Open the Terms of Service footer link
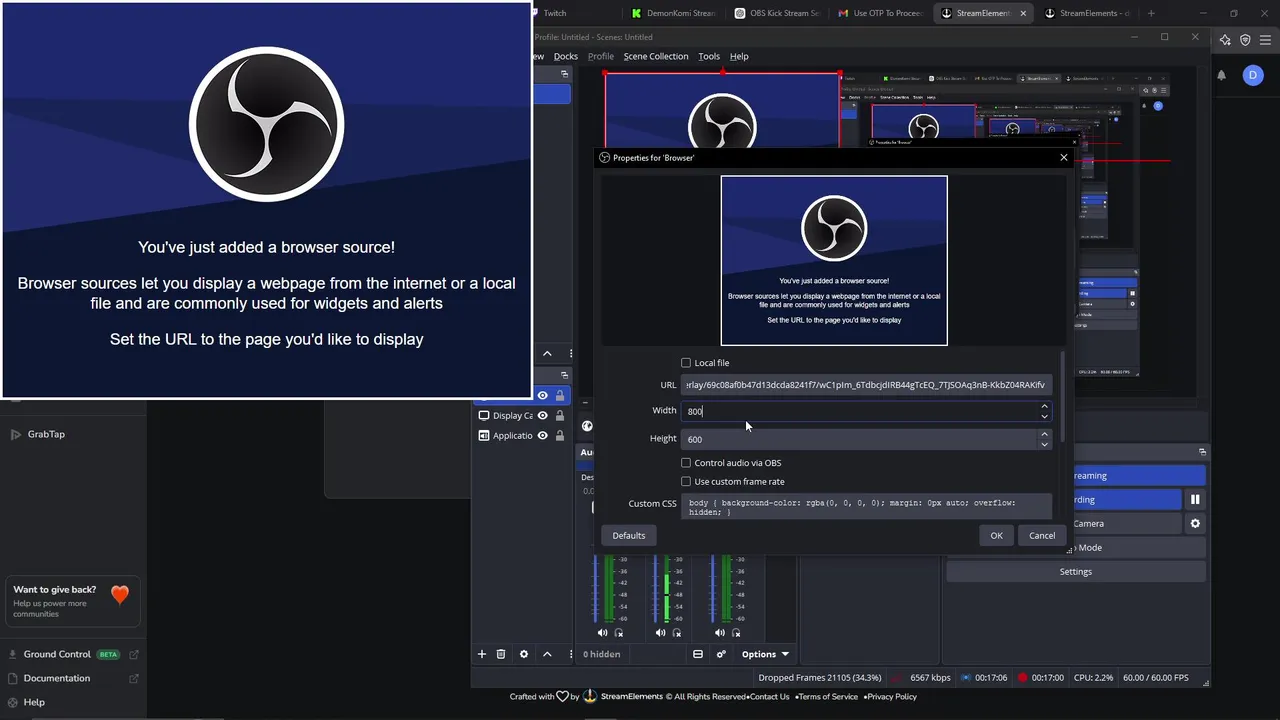This screenshot has width=1280, height=720. tap(827, 697)
